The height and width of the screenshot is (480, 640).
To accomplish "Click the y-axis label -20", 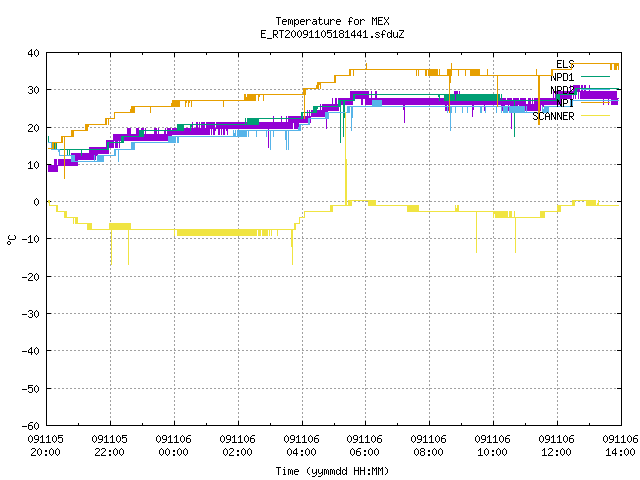I will click(x=31, y=277).
